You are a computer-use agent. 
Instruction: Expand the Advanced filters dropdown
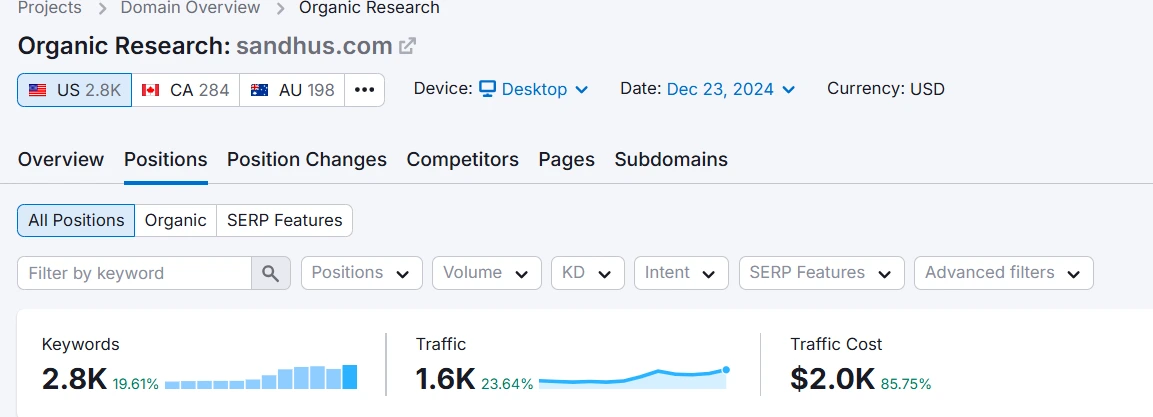[1004, 273]
